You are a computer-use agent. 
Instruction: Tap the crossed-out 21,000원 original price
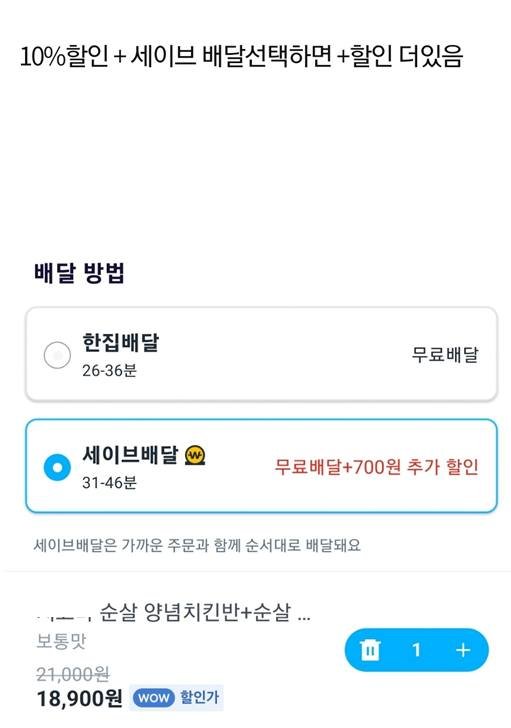[73, 674]
